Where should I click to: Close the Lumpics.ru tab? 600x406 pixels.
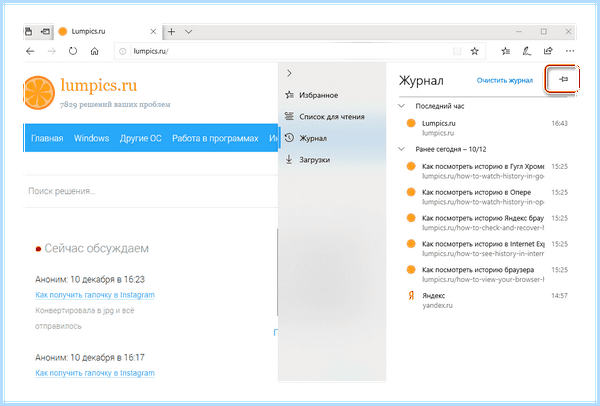[x=153, y=32]
